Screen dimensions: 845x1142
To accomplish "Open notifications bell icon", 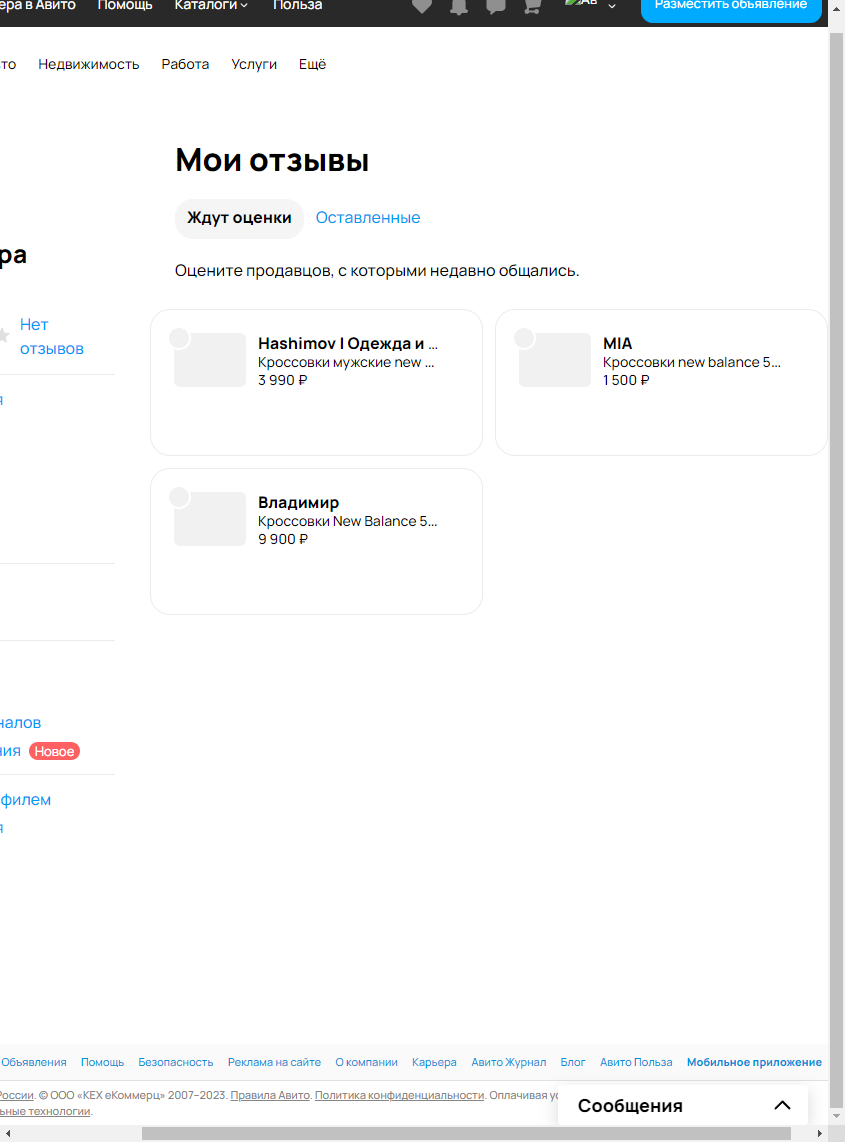I will (x=458, y=7).
